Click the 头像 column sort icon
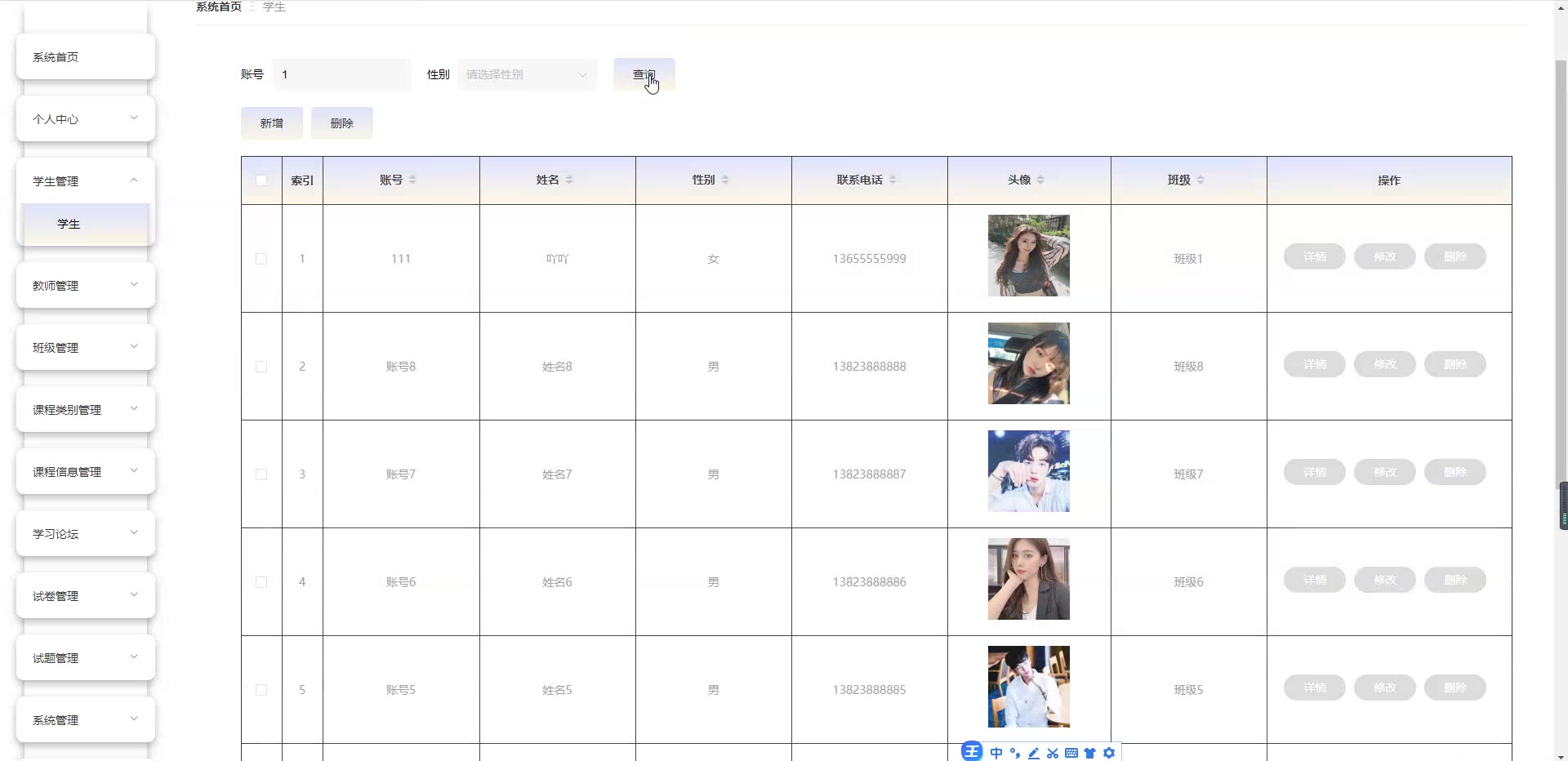The height and width of the screenshot is (761, 1568). (x=1040, y=180)
